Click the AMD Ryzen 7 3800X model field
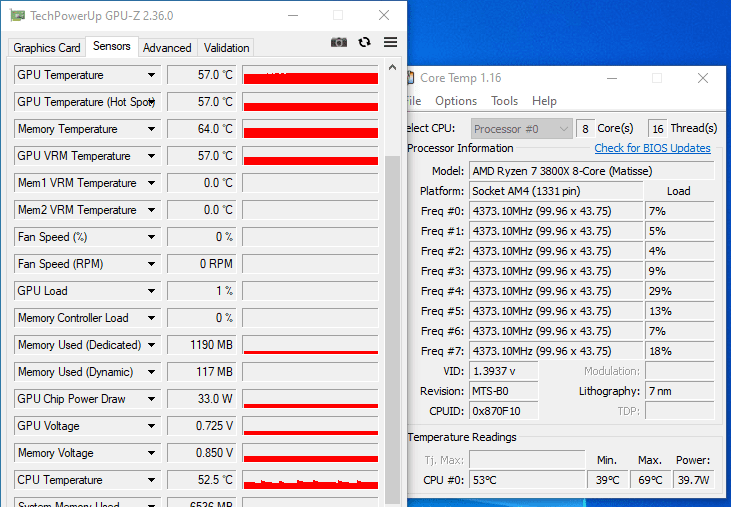This screenshot has width=731, height=507. (592, 171)
